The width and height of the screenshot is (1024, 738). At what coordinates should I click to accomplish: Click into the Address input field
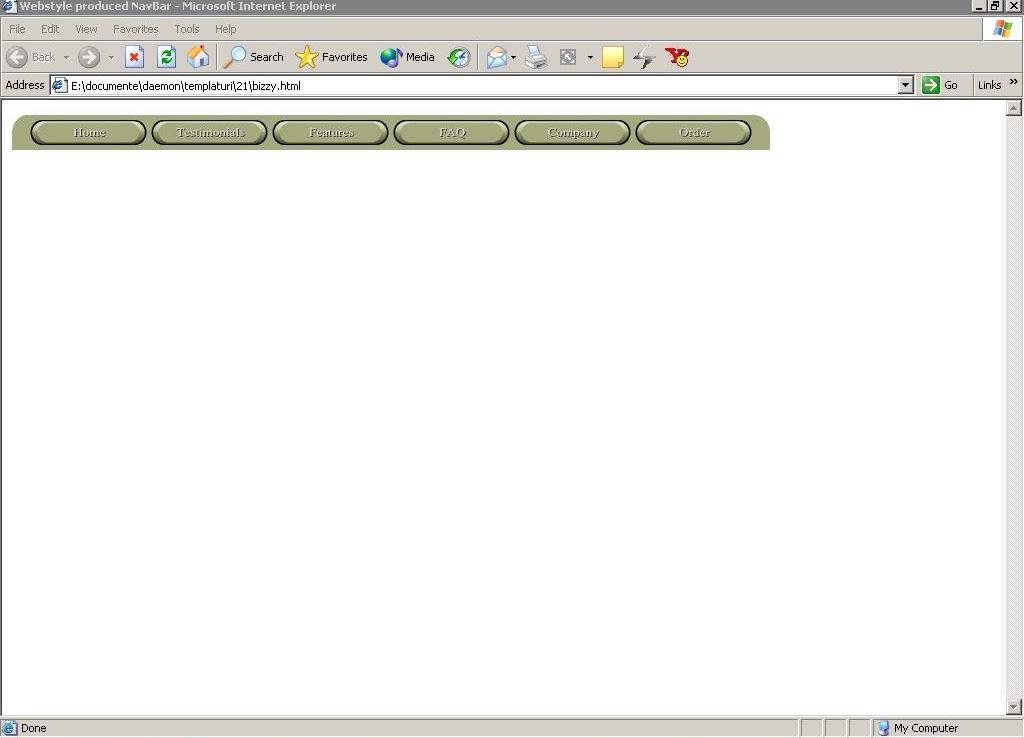pyautogui.click(x=480, y=85)
